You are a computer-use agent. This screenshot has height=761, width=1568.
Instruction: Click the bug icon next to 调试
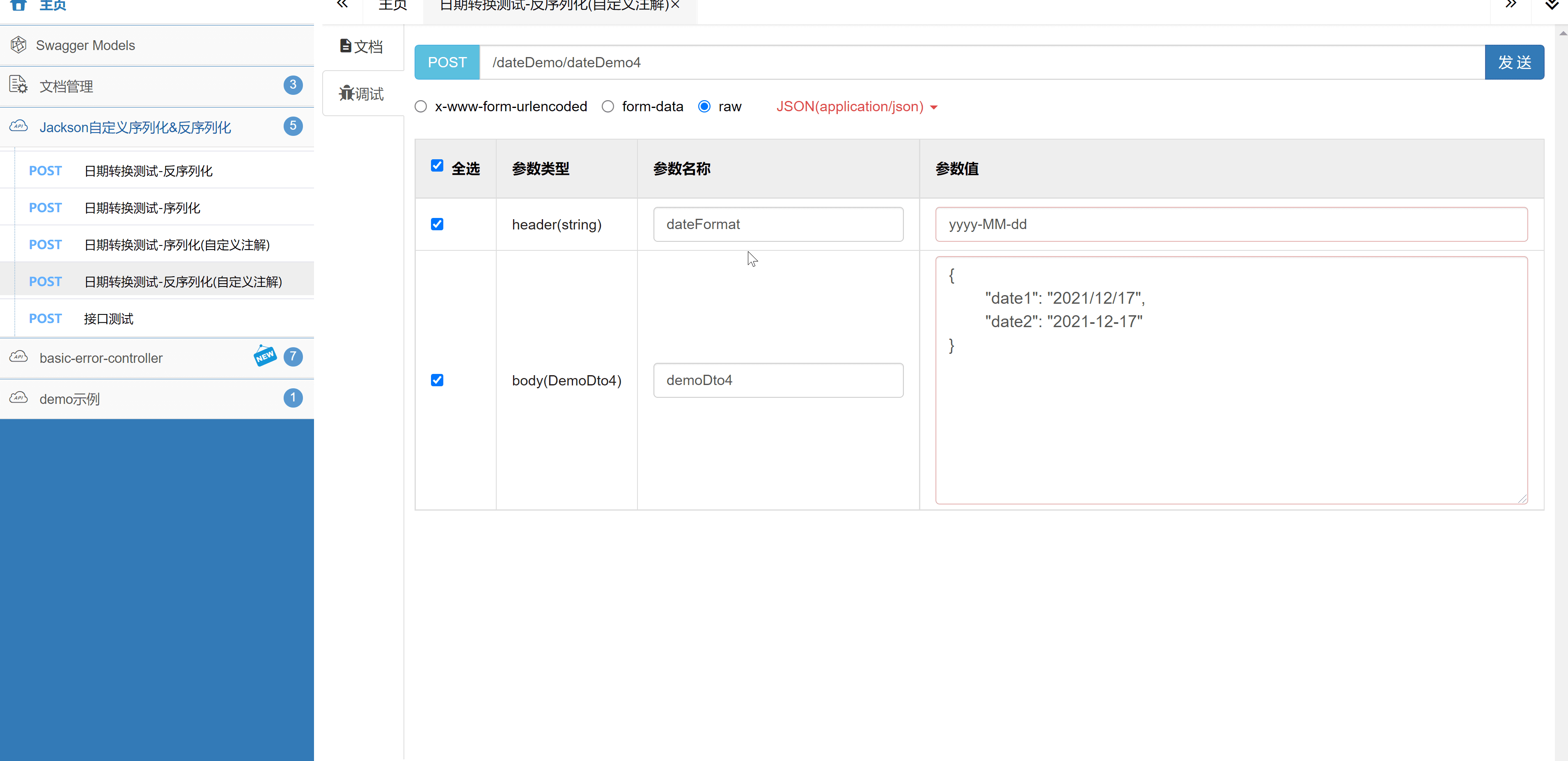click(346, 92)
